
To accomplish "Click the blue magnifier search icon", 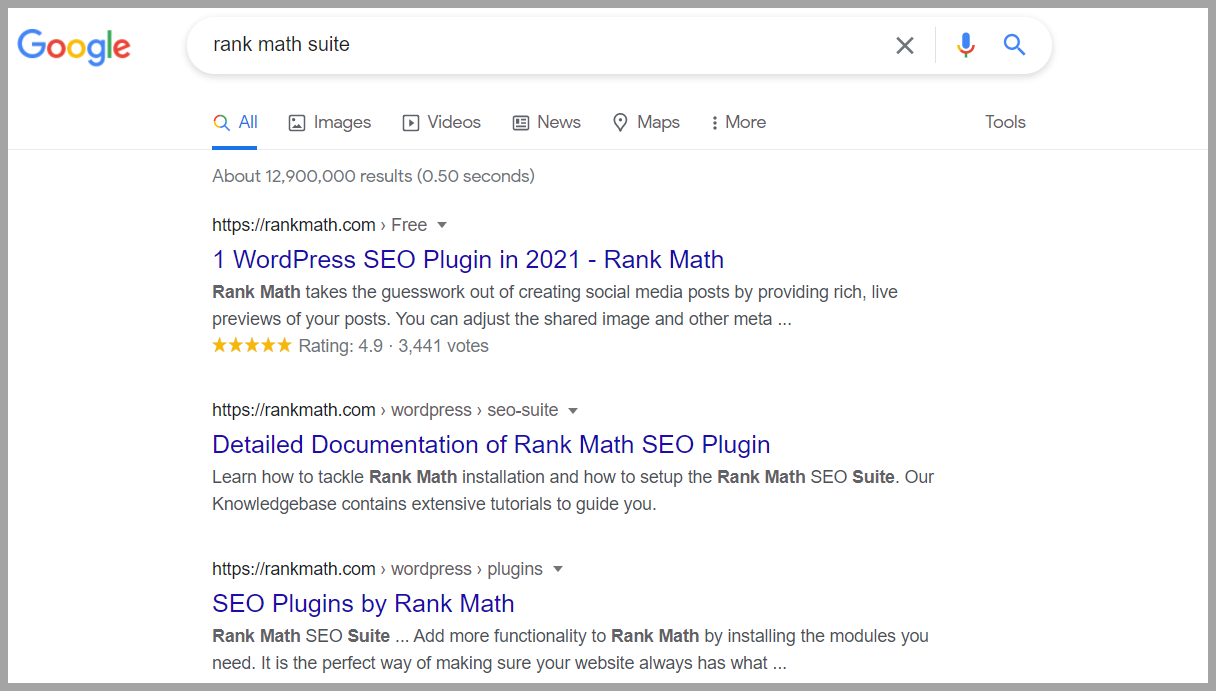I will (x=1014, y=45).
